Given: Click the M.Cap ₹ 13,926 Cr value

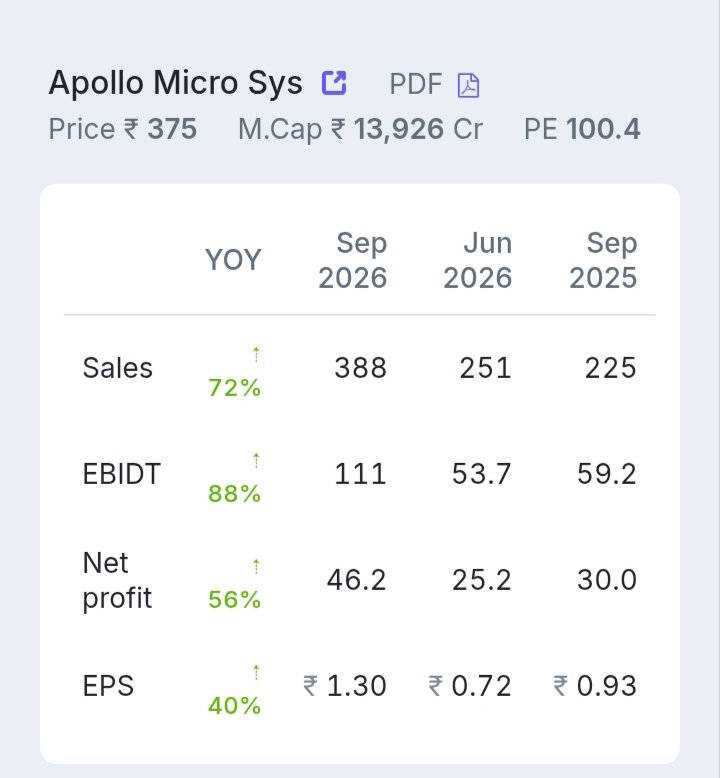Looking at the screenshot, I should (360, 130).
